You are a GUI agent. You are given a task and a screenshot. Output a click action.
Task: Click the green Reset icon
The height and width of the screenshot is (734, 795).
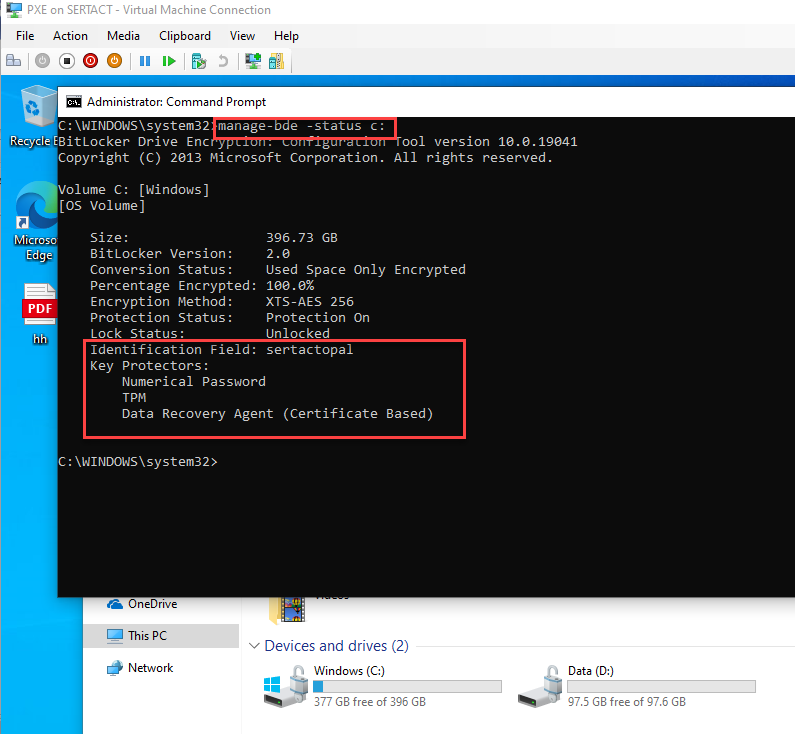point(169,61)
